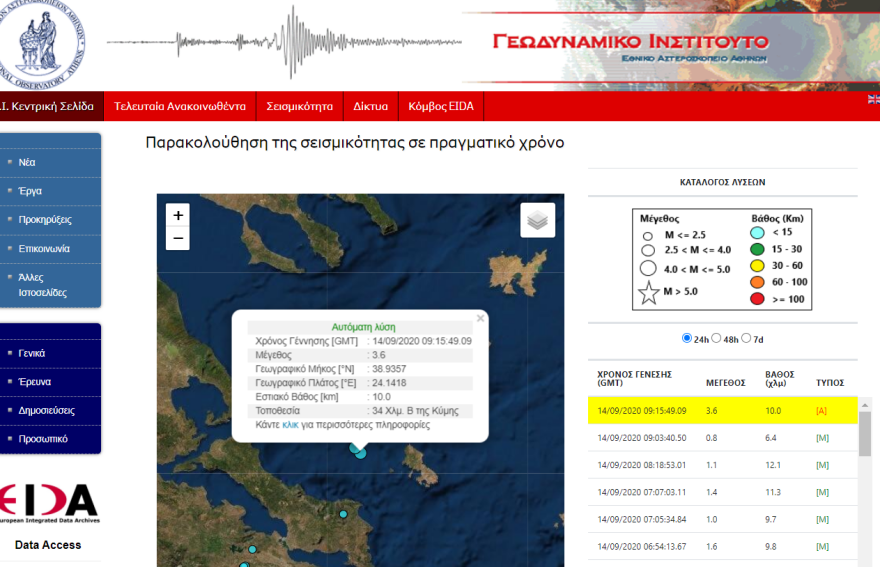Click the [A] type tag

point(821,411)
